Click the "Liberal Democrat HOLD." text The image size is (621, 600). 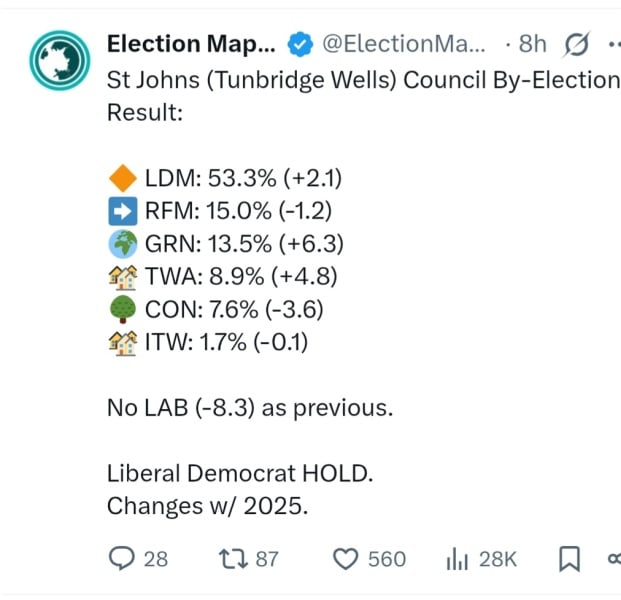(239, 473)
